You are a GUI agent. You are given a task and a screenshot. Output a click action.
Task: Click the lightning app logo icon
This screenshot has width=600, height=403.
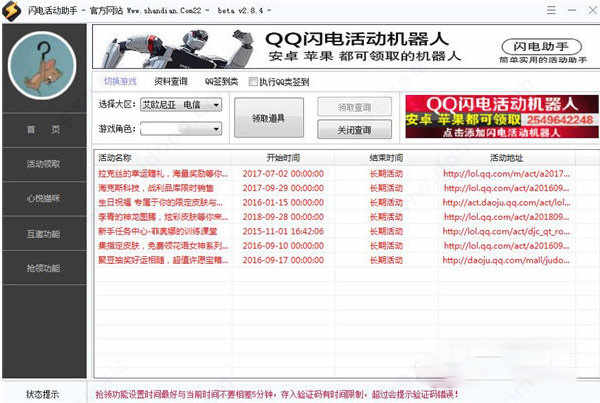point(11,10)
